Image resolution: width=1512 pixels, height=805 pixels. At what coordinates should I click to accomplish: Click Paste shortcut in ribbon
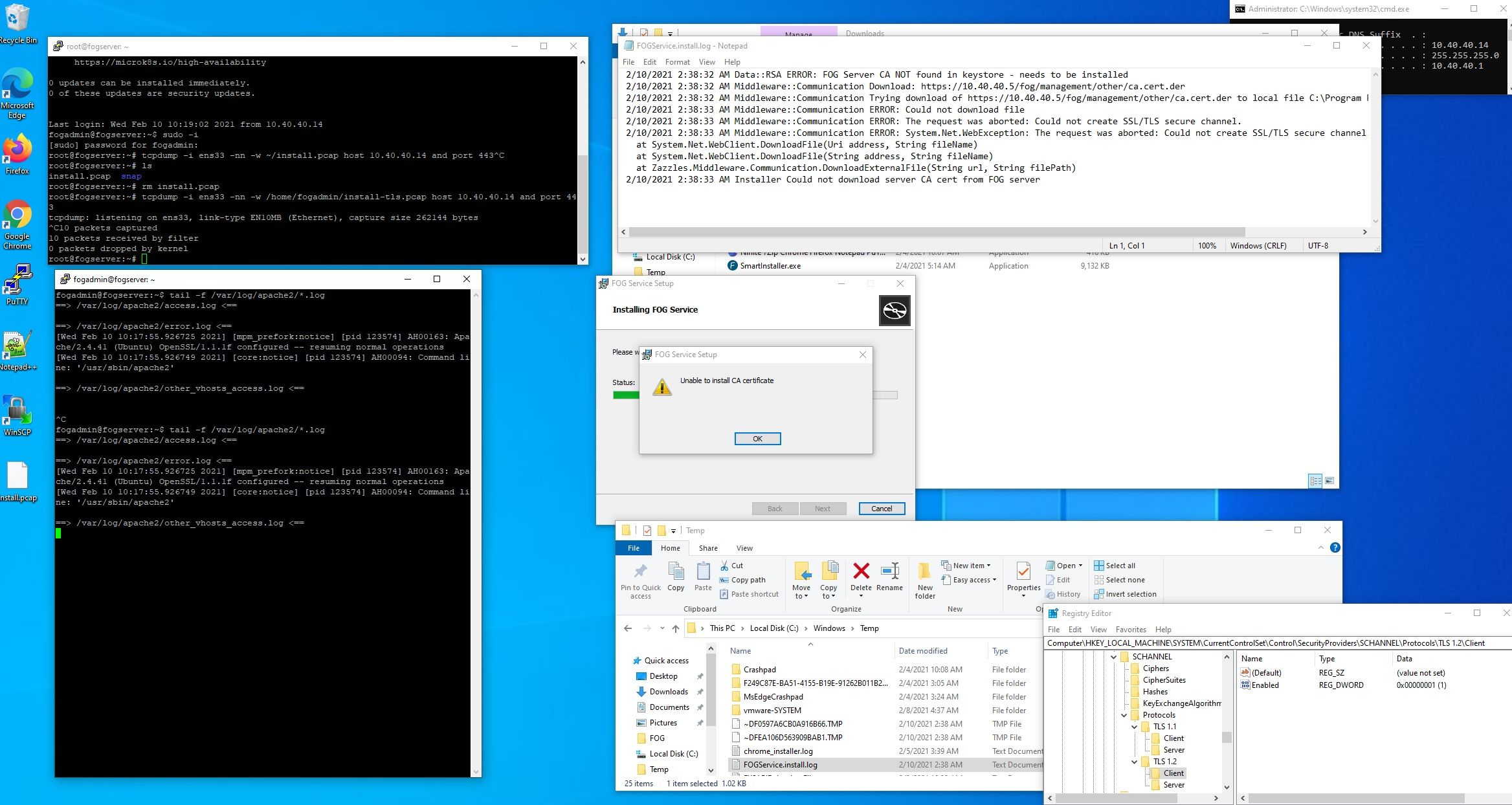(749, 594)
